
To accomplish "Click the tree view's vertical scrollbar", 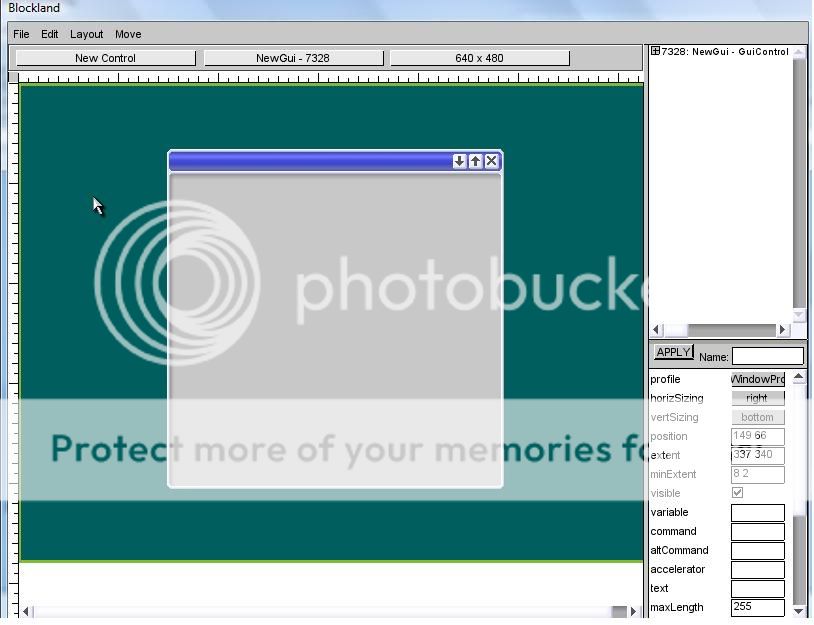I will pyautogui.click(x=799, y=184).
